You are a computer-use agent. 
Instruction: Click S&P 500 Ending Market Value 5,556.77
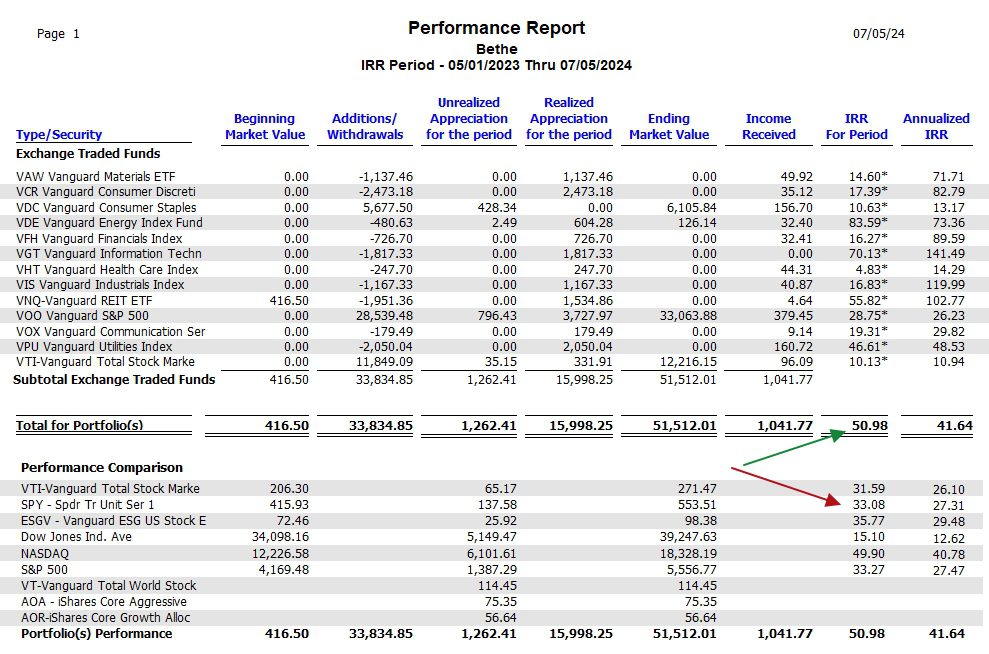(x=691, y=569)
